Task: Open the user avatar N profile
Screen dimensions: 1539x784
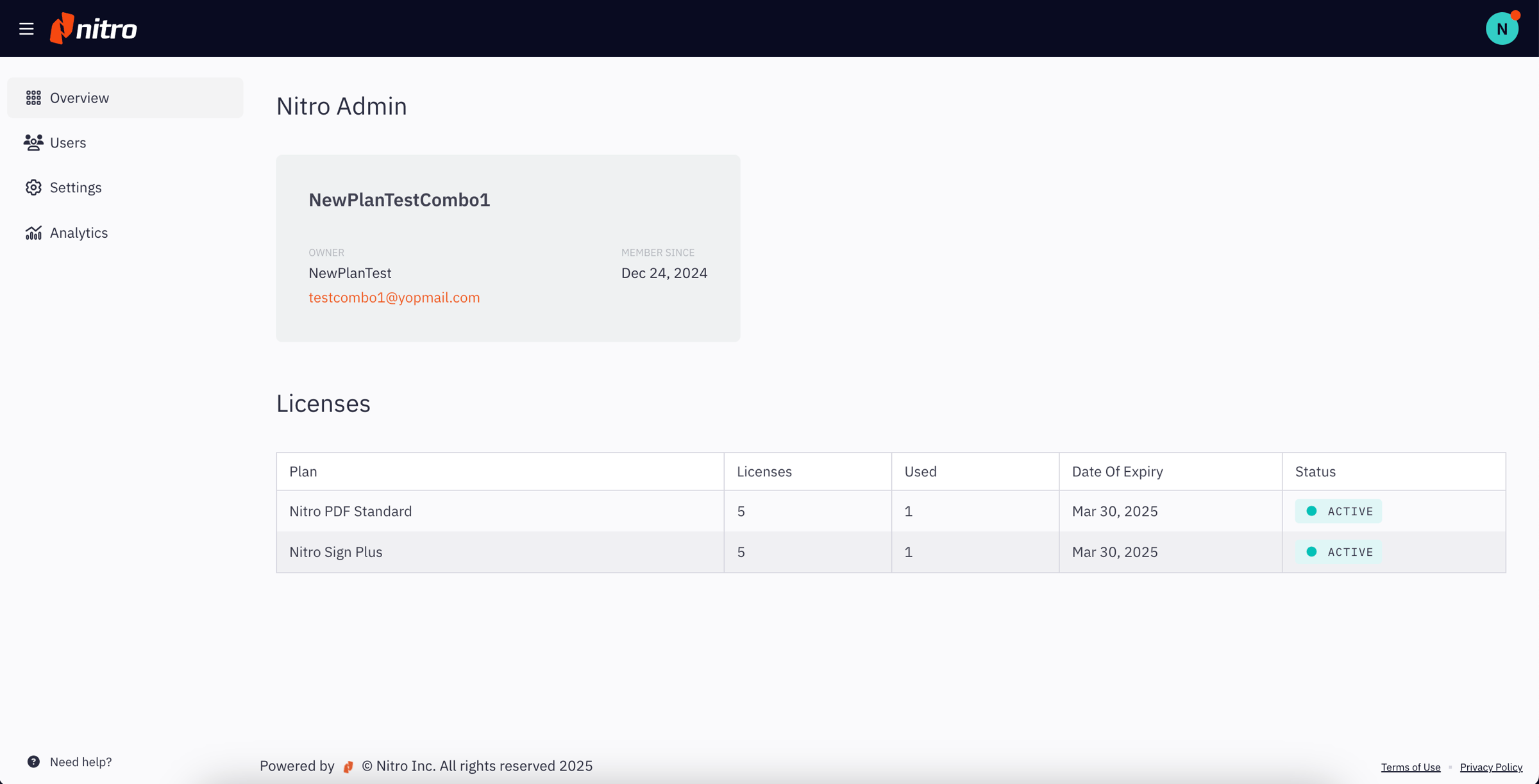Action: tap(1501, 29)
